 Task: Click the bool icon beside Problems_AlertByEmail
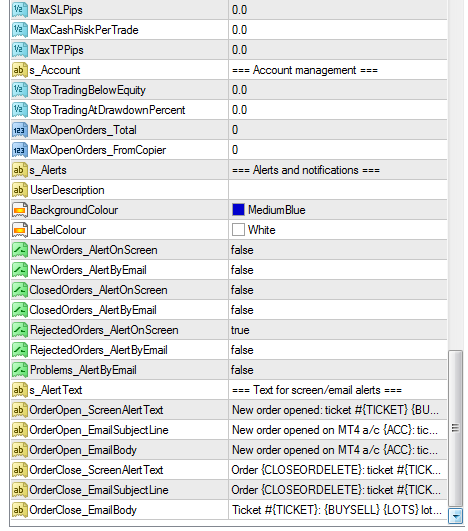pyautogui.click(x=19, y=369)
